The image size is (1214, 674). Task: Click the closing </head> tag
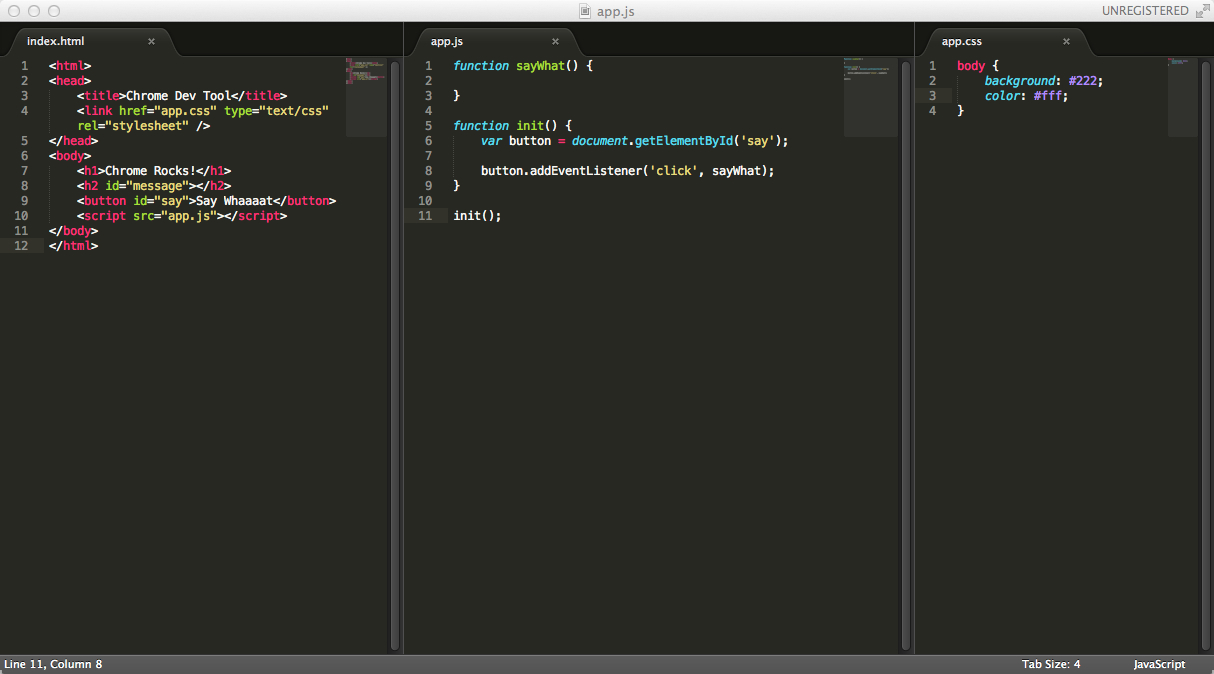click(x=74, y=141)
